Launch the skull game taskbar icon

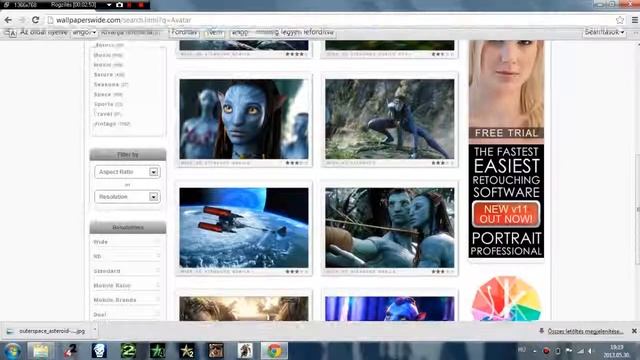pyautogui.click(x=99, y=351)
